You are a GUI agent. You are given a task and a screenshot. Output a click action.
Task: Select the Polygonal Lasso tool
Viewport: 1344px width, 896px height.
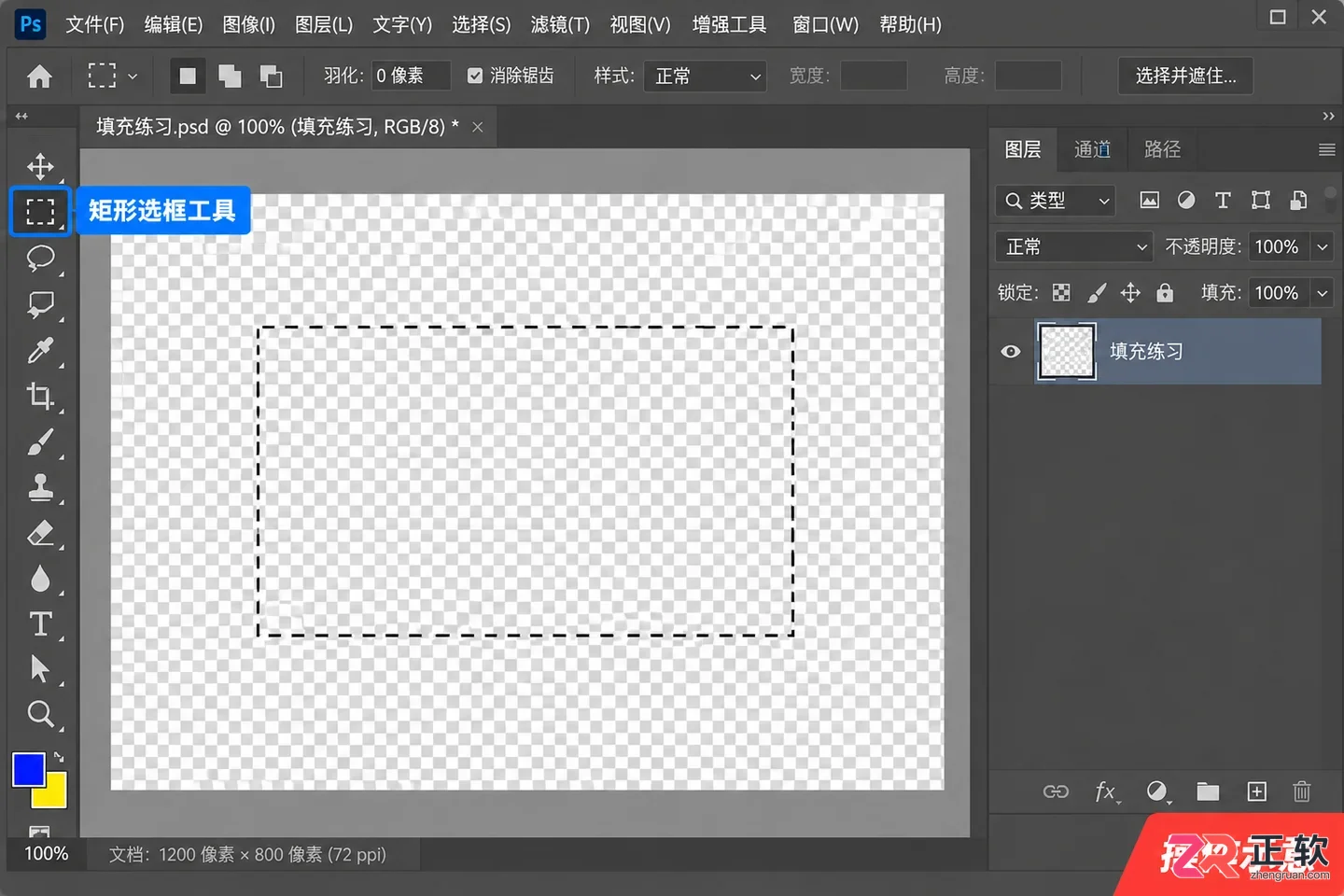tap(40, 304)
